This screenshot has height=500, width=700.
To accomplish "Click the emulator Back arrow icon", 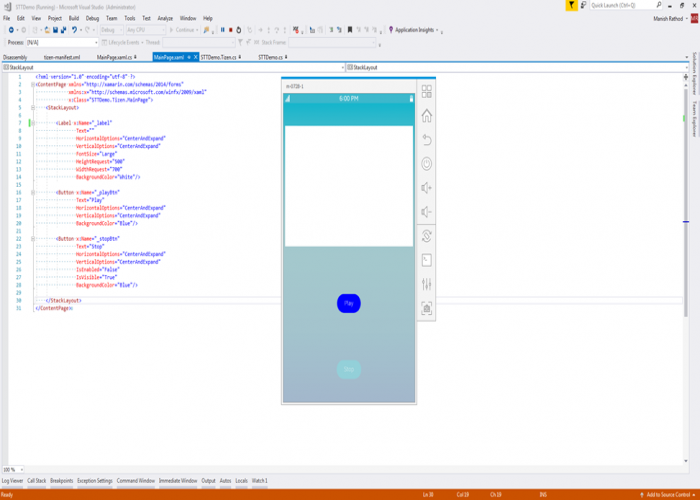I will point(427,140).
